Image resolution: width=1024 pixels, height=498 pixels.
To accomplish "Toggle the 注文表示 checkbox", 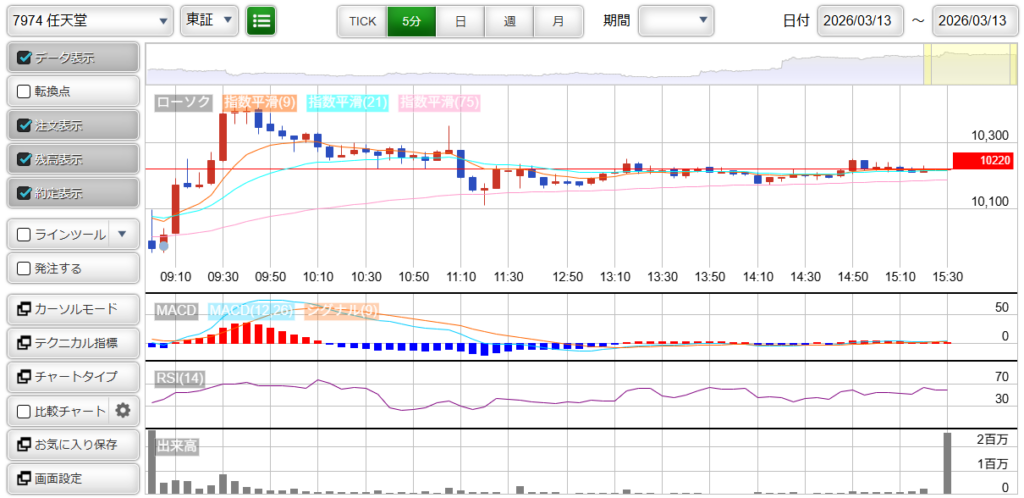I will [x=25, y=126].
